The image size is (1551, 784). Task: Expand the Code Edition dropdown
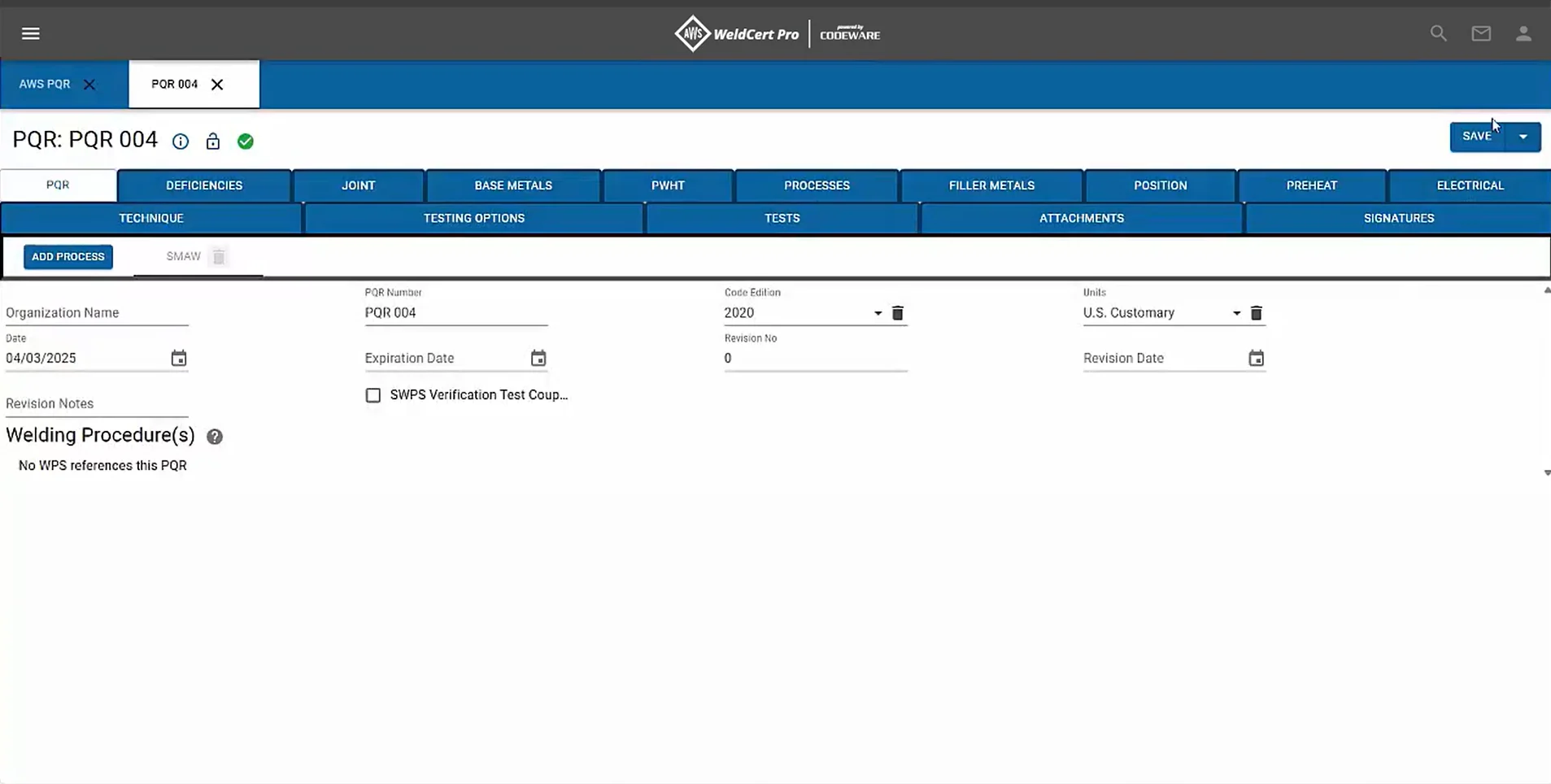(878, 313)
